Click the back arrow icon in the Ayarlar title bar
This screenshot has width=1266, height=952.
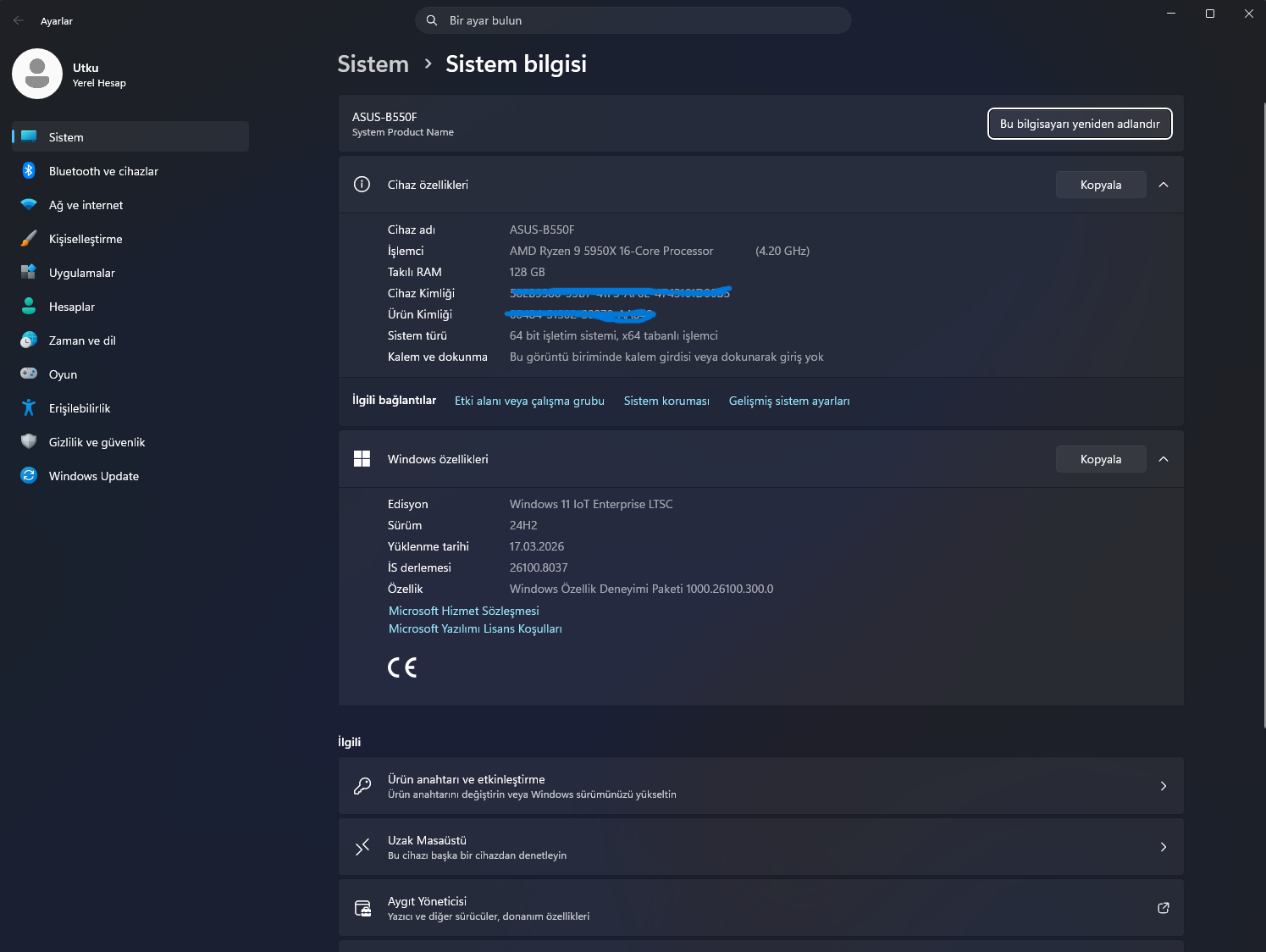19,20
